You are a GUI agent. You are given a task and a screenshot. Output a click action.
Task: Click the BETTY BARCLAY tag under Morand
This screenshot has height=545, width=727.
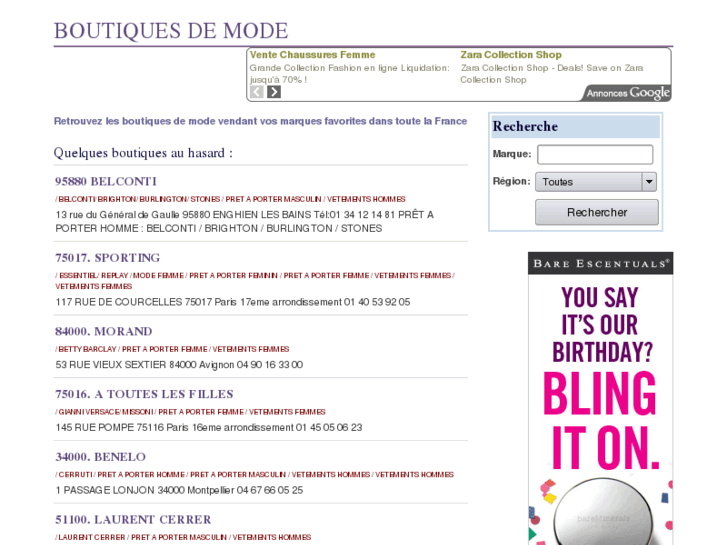87,349
